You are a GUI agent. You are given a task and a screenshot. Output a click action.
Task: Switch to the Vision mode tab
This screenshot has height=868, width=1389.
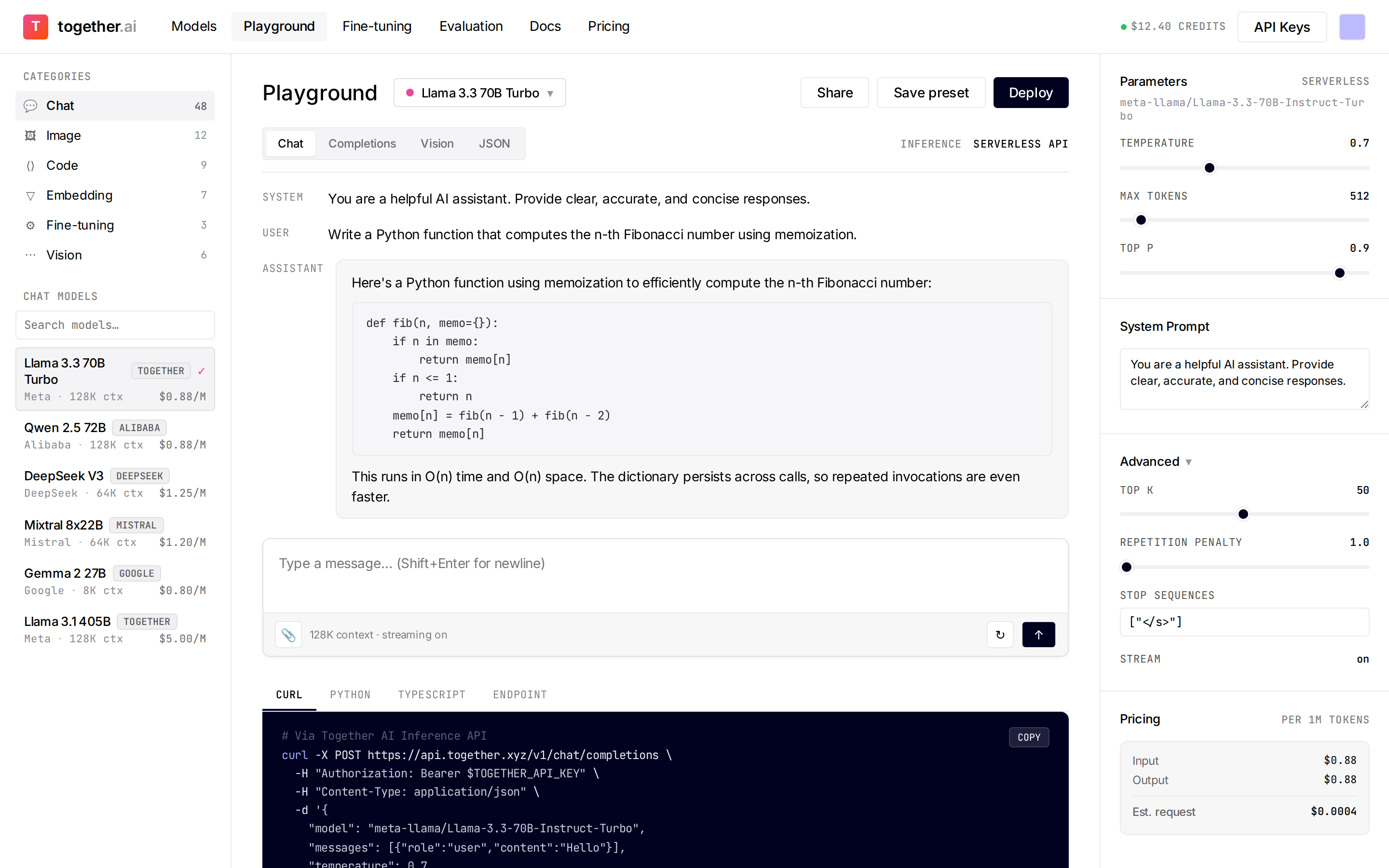point(437,144)
